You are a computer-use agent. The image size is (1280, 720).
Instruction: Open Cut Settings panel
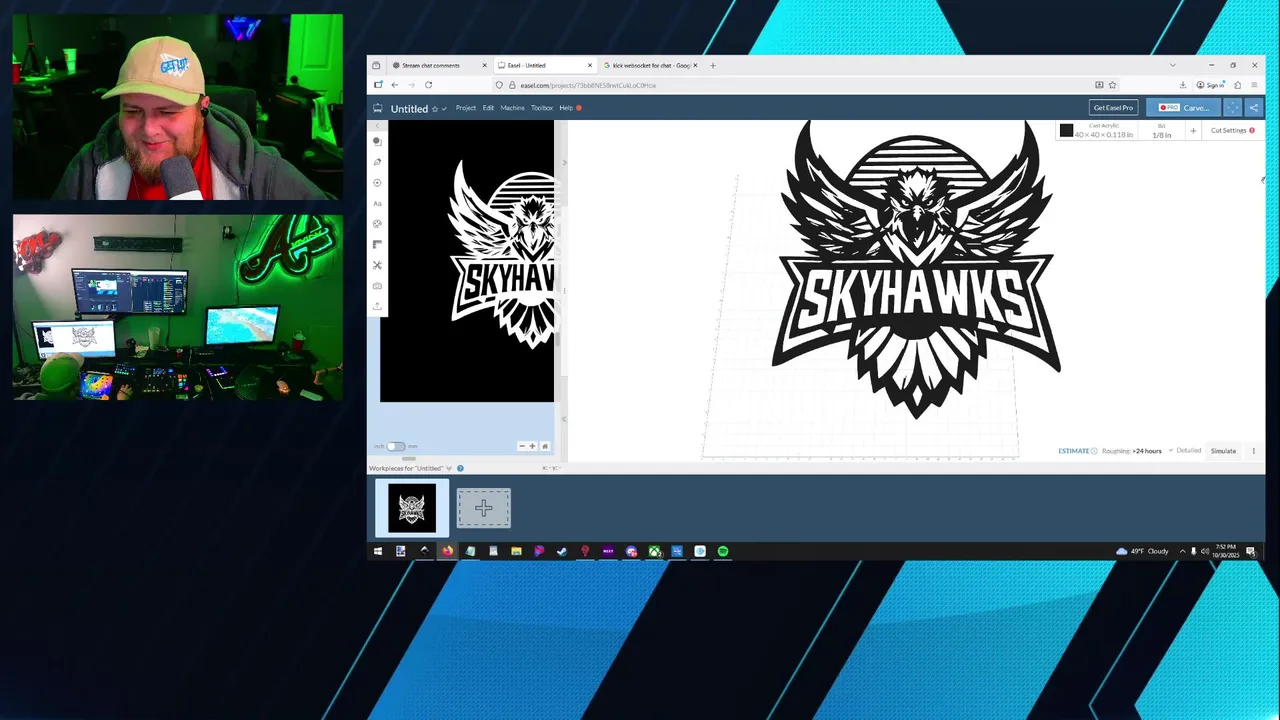pyautogui.click(x=1232, y=130)
